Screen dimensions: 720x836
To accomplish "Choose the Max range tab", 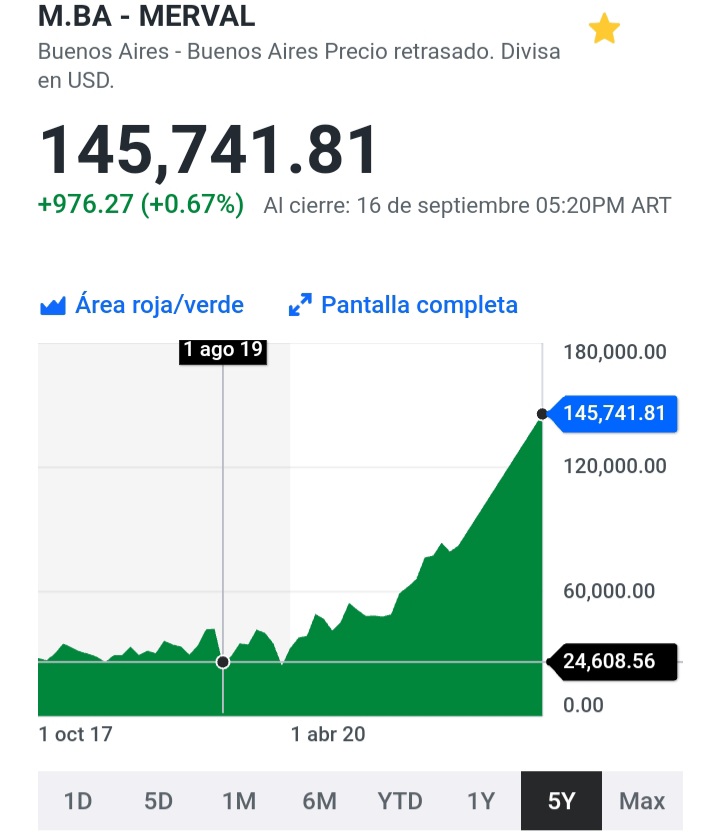I will [x=642, y=801].
